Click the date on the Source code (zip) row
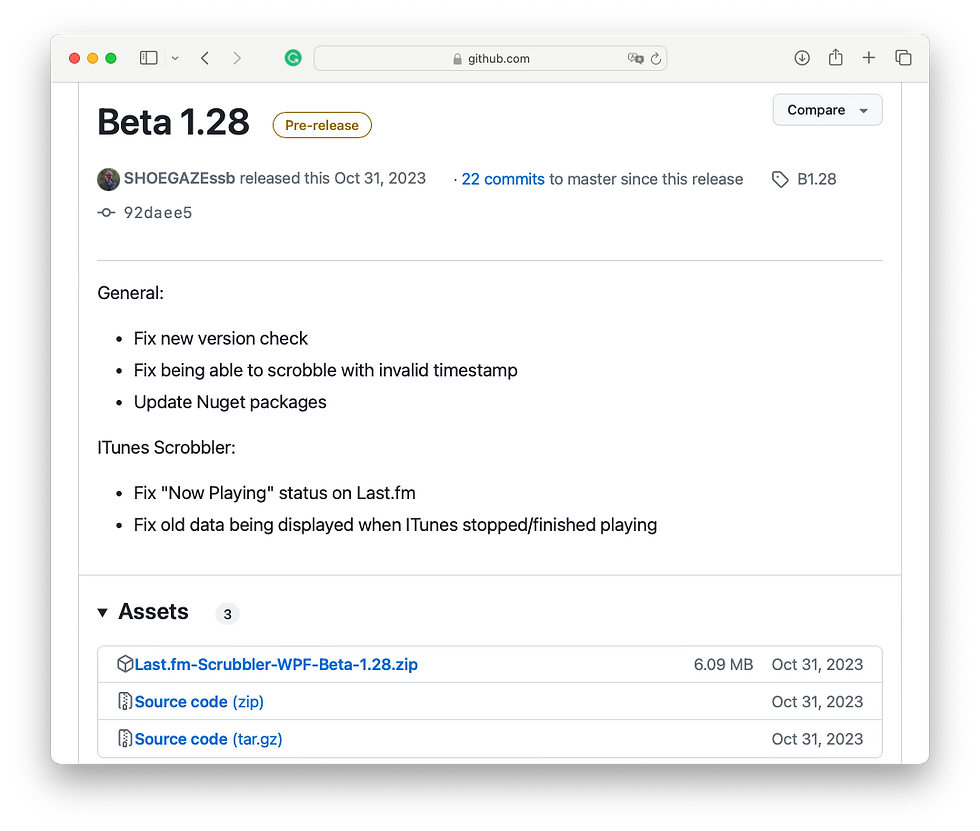 pyautogui.click(x=817, y=702)
